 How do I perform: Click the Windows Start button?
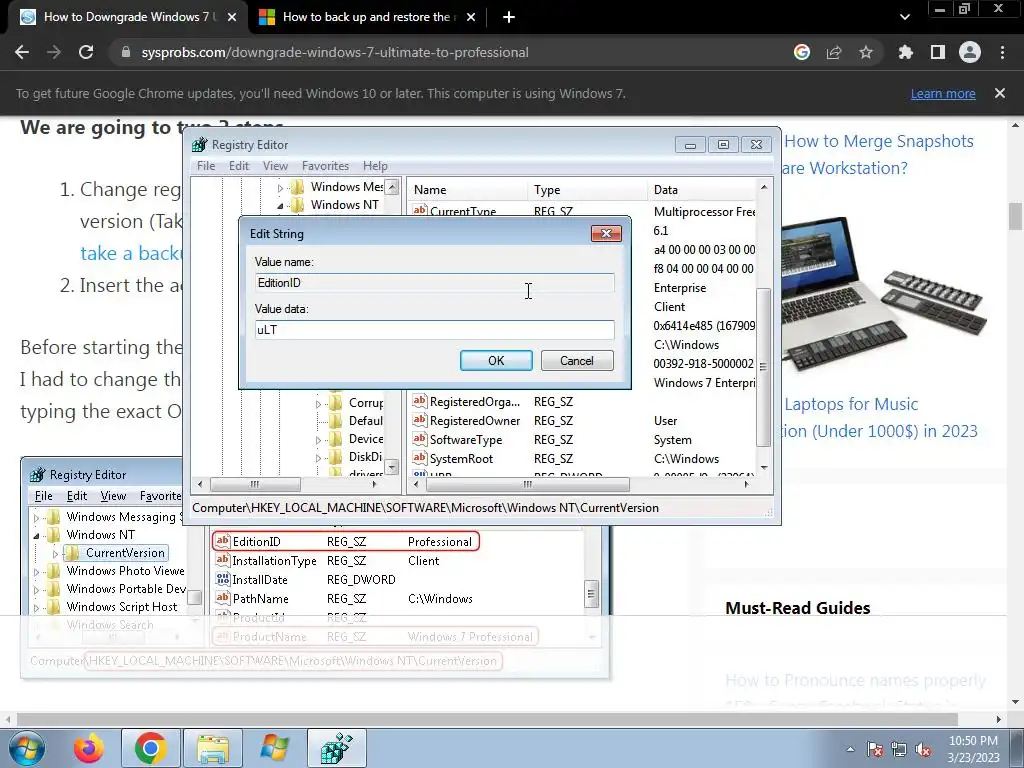[27, 748]
